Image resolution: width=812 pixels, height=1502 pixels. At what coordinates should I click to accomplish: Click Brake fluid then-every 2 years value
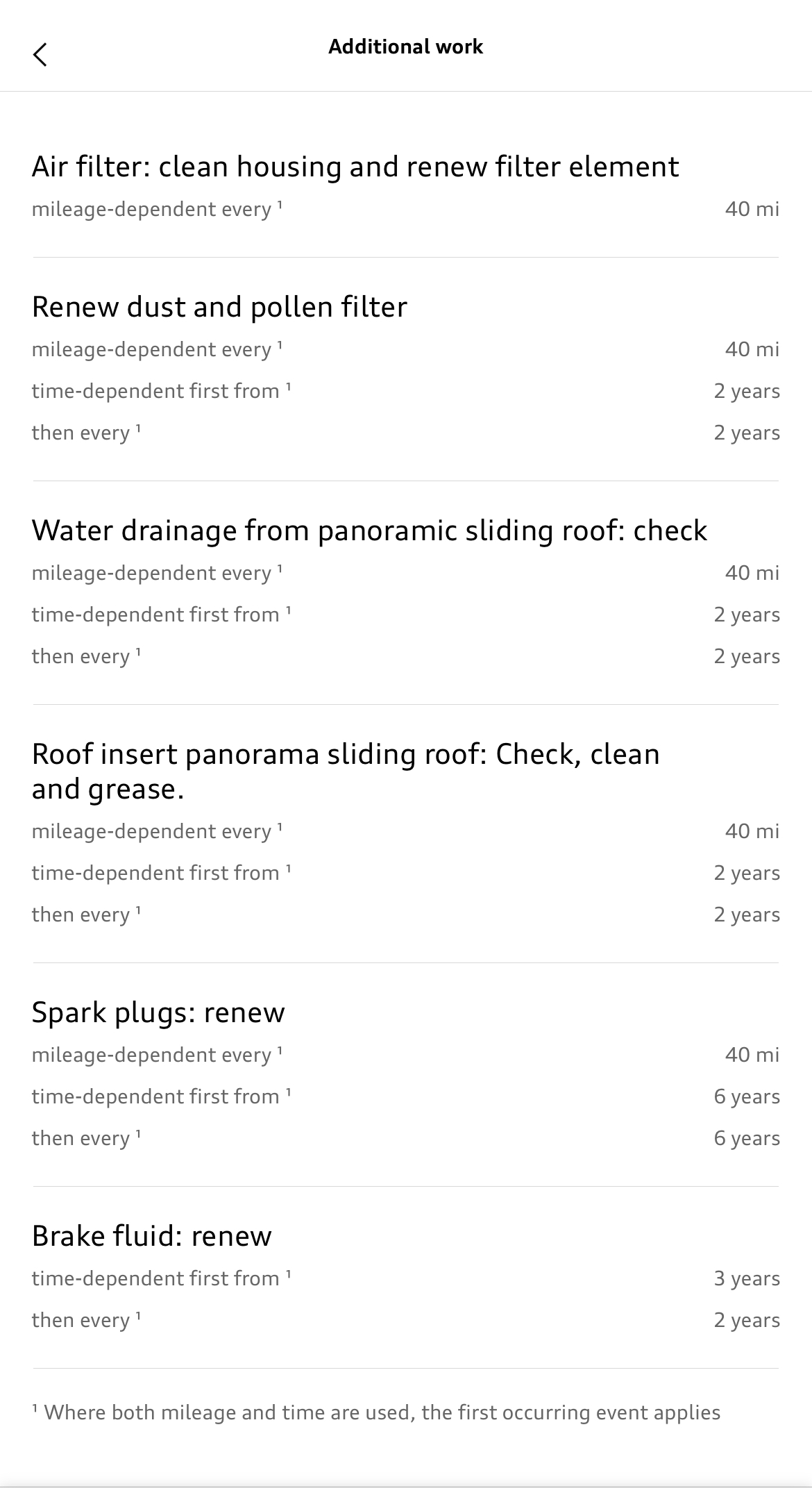(x=746, y=1320)
